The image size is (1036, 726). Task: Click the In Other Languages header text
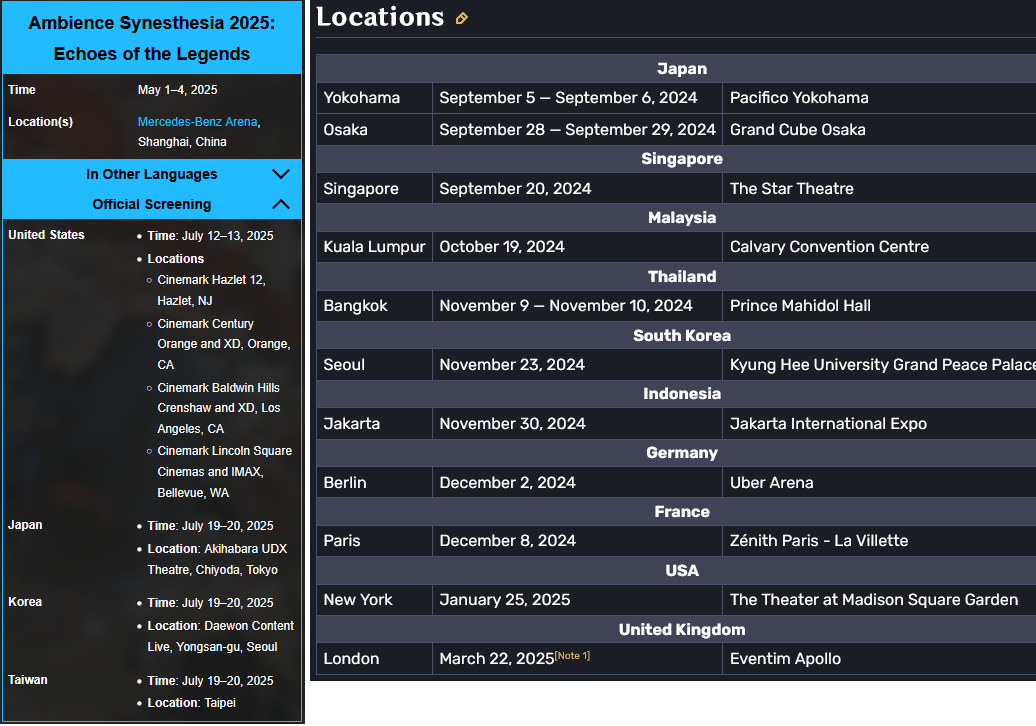click(x=151, y=174)
